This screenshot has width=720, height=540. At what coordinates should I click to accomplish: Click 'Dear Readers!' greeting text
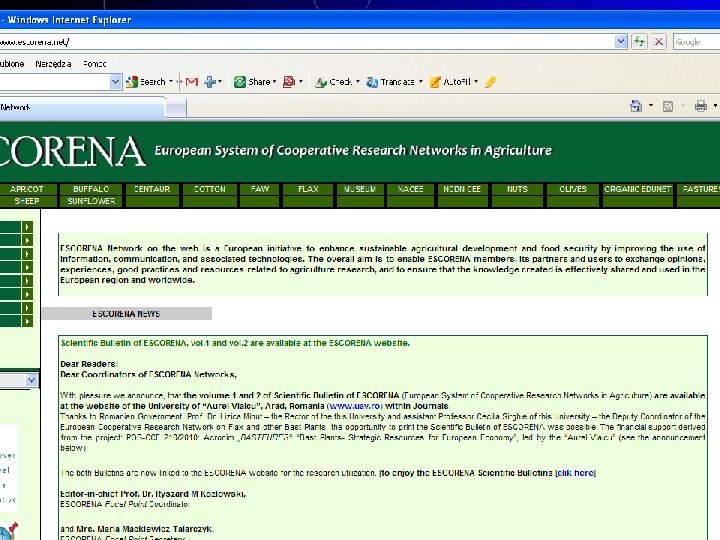tap(89, 364)
